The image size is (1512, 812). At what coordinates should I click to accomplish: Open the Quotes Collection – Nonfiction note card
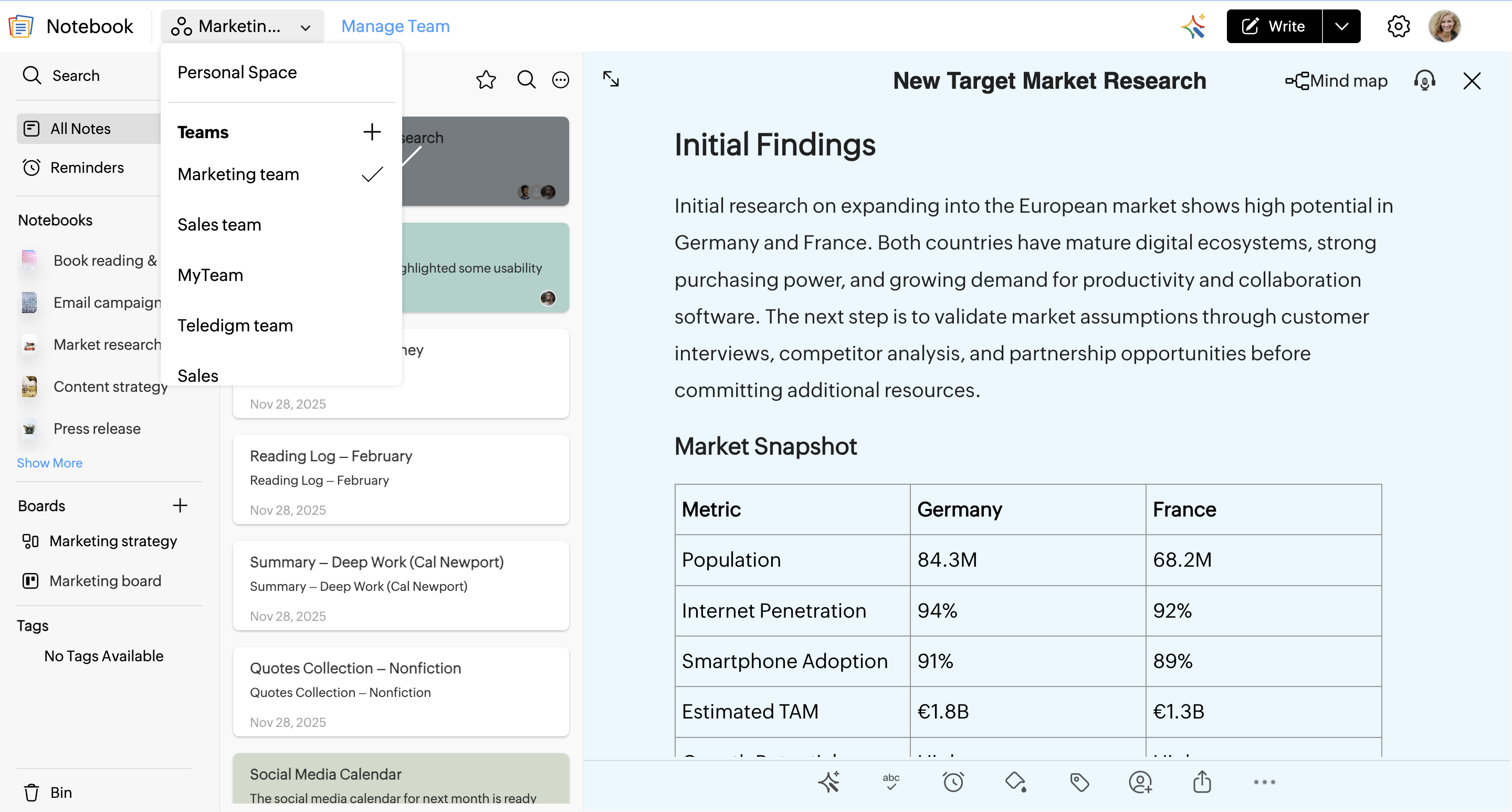400,691
